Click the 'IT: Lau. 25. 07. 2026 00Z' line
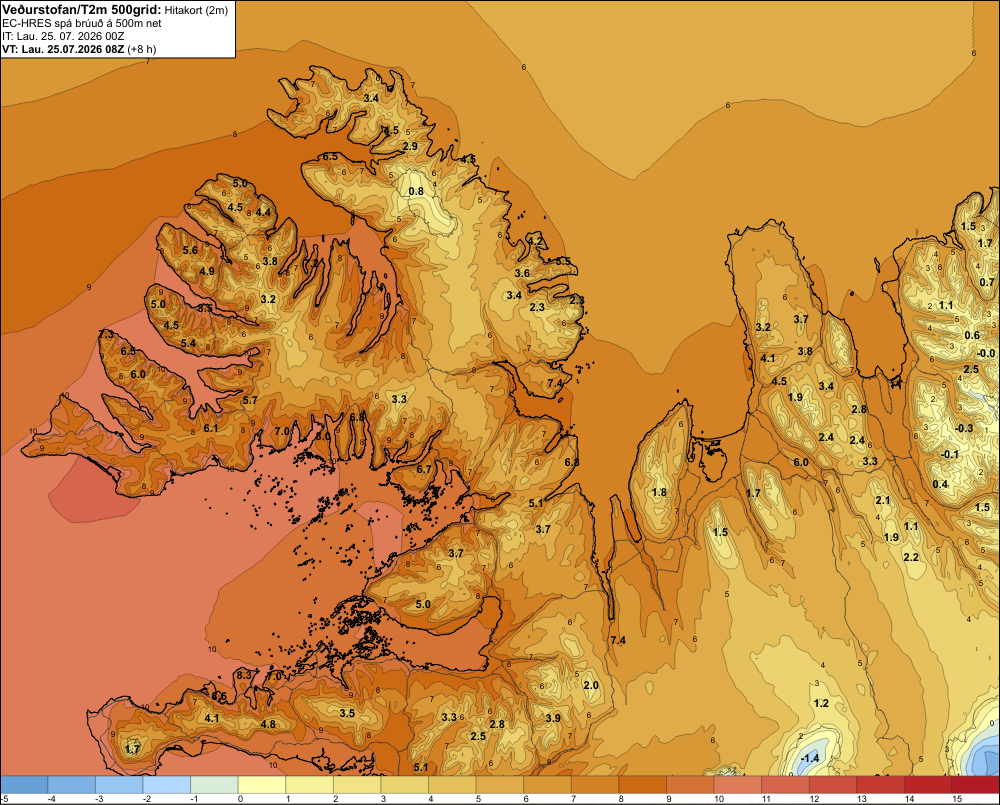Screen dimensions: 1000x805 tap(62, 36)
